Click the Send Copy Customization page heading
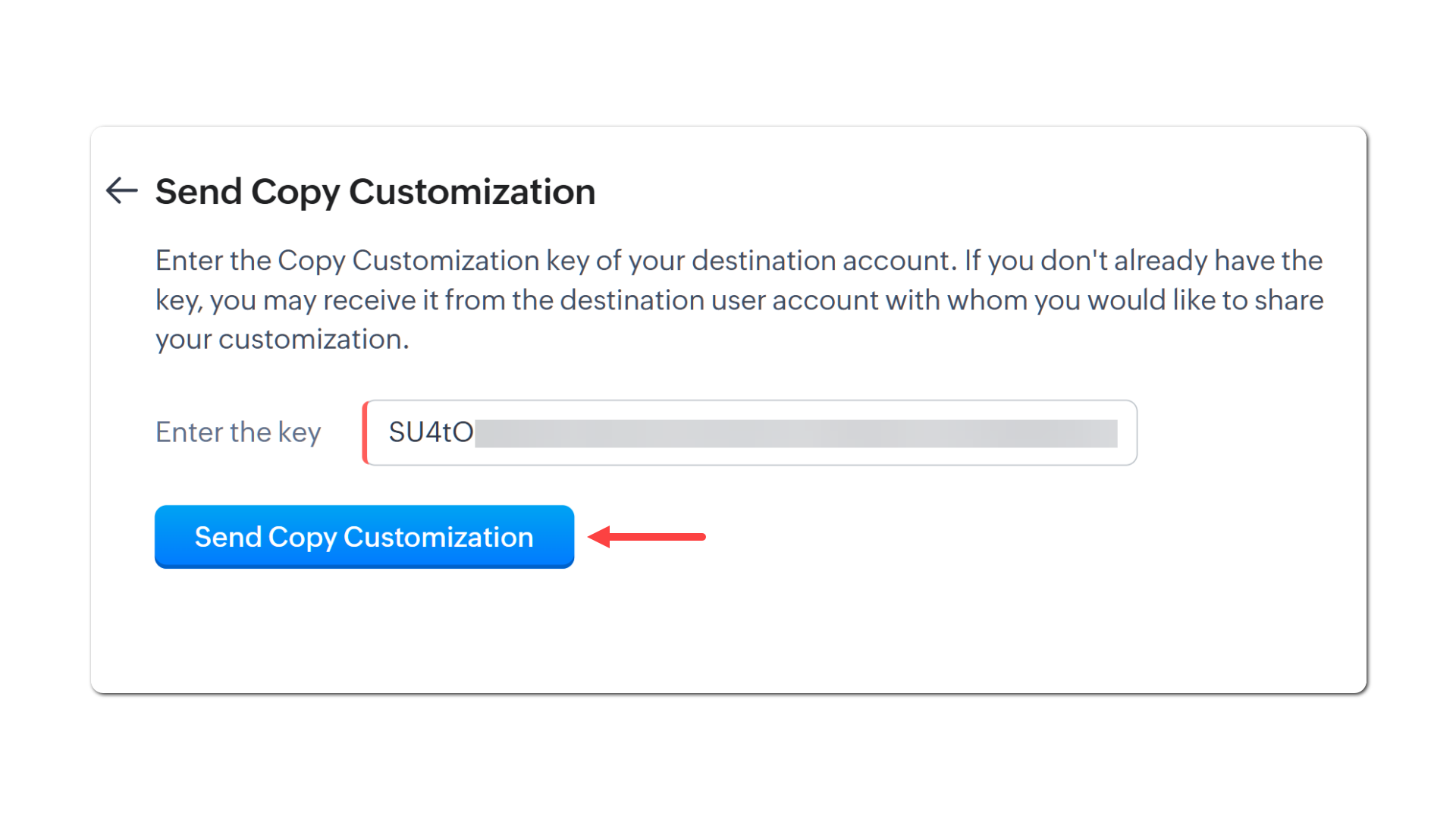Image resolution: width=1456 pixels, height=819 pixels. (x=375, y=191)
